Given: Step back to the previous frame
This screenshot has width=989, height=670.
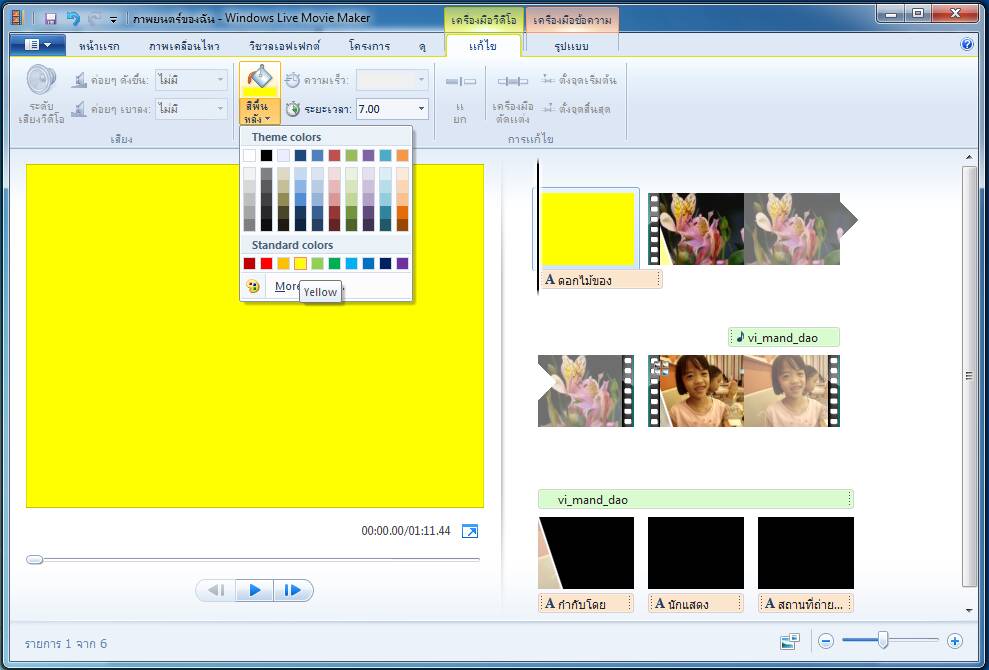Looking at the screenshot, I should [x=216, y=591].
